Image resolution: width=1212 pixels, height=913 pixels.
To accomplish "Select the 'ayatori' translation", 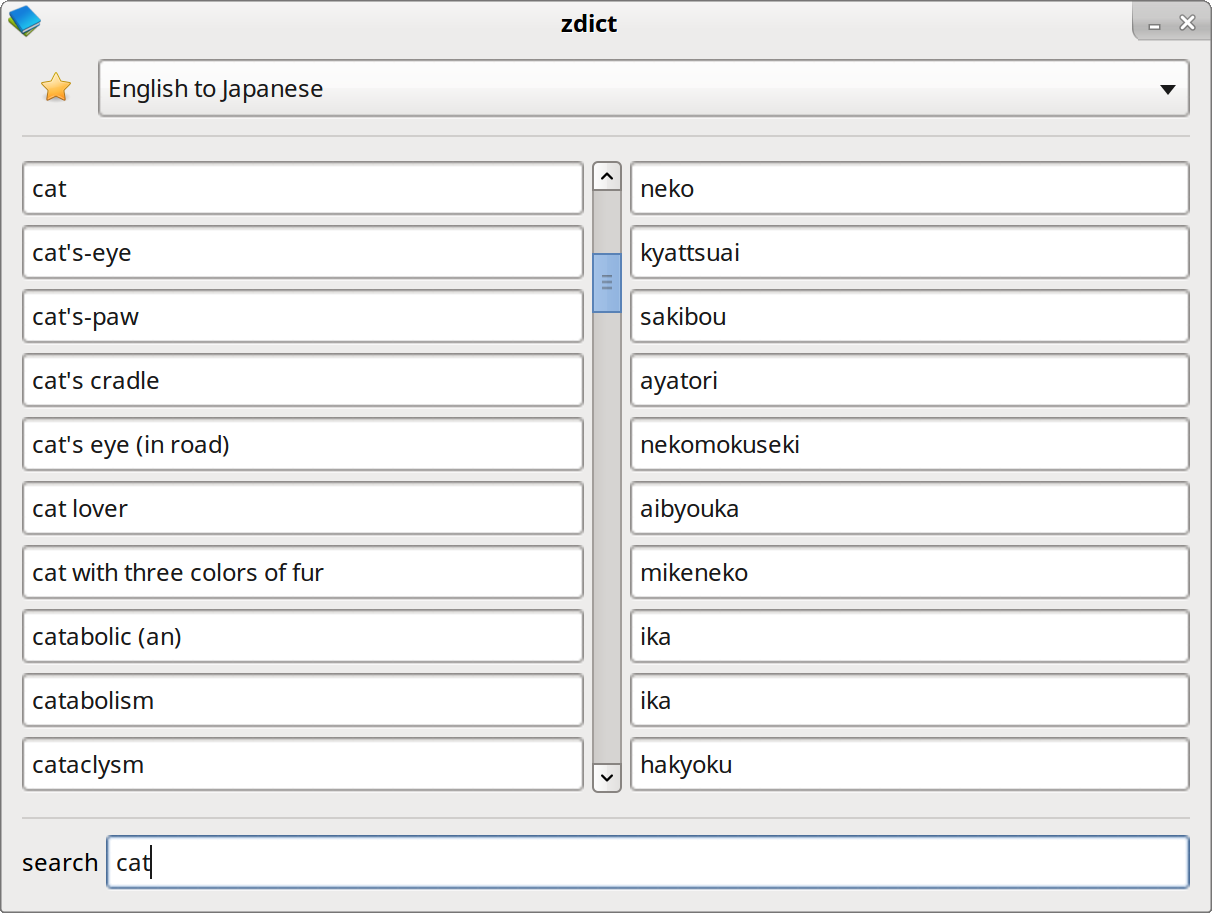I will pyautogui.click(x=909, y=381).
